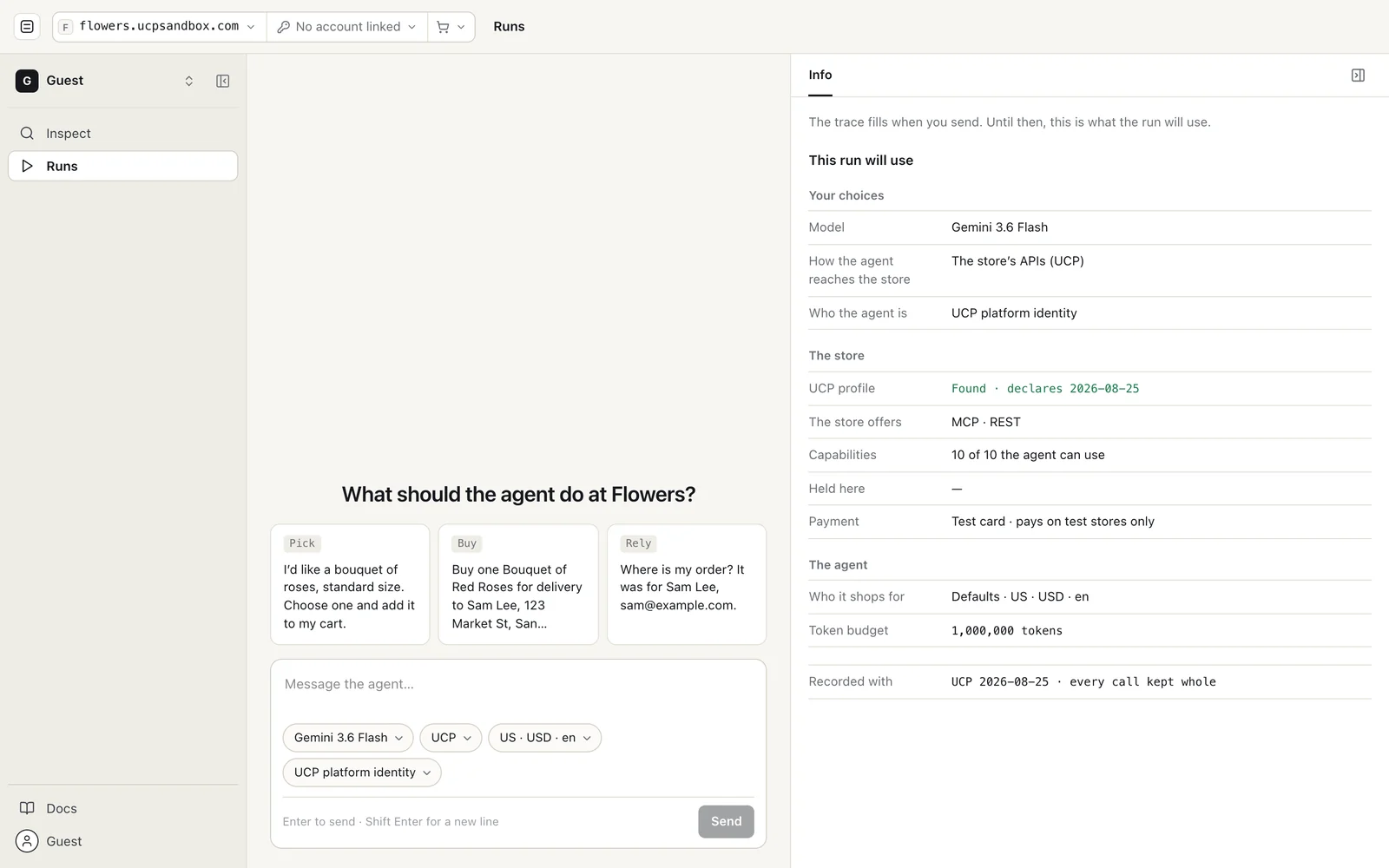Click the Guest user avatar icon at bottom
This screenshot has height=868, width=1389.
tap(27, 841)
